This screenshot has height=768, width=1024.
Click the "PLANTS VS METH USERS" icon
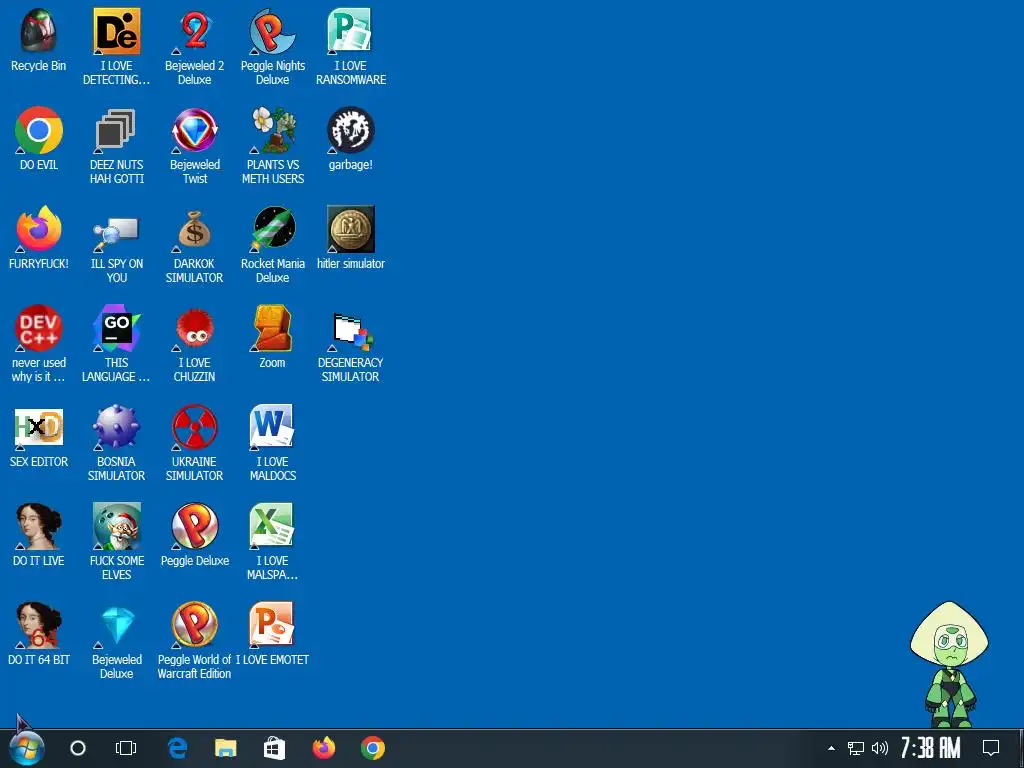coord(272,131)
